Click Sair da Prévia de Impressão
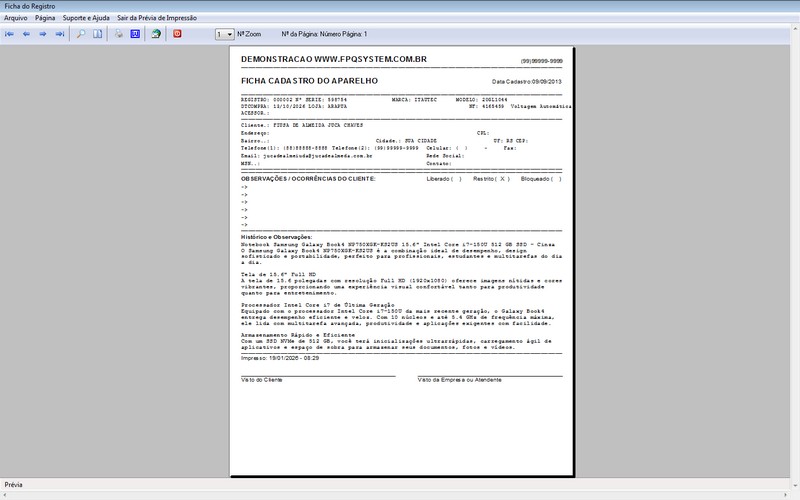 157,18
